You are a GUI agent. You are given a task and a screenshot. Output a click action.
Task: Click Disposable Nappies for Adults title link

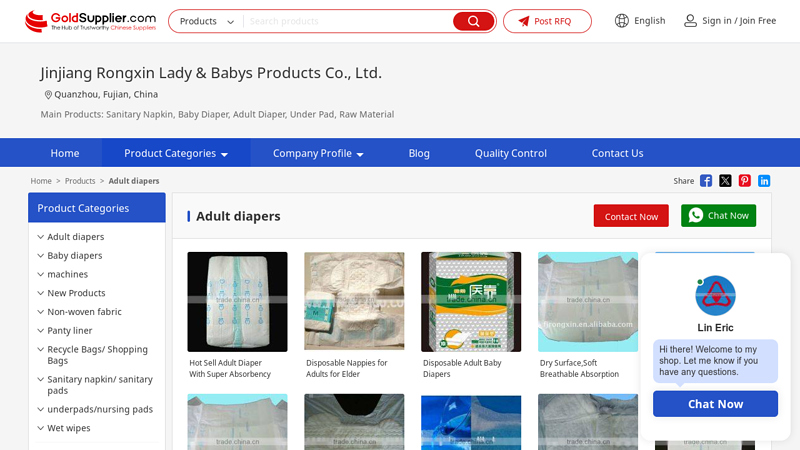pos(347,368)
